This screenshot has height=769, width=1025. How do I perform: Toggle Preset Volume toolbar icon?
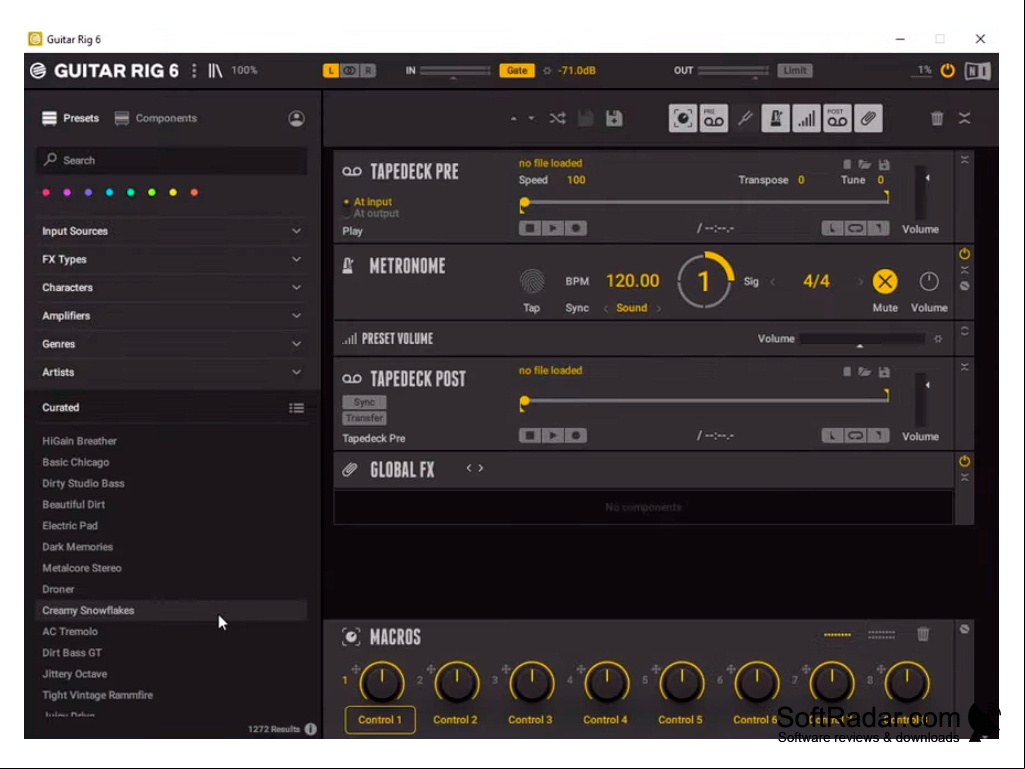click(x=806, y=118)
